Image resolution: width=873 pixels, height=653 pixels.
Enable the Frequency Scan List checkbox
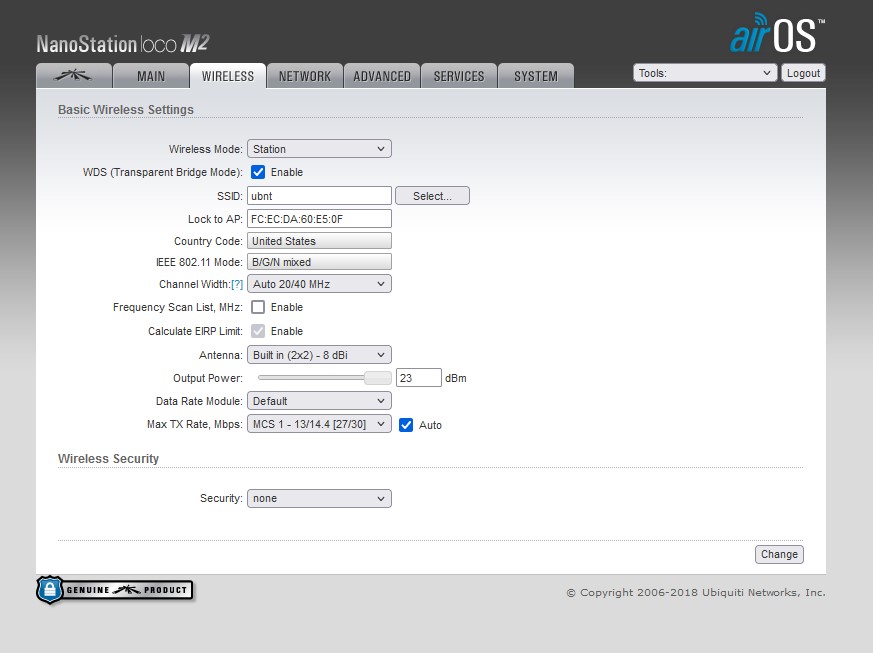(x=258, y=307)
